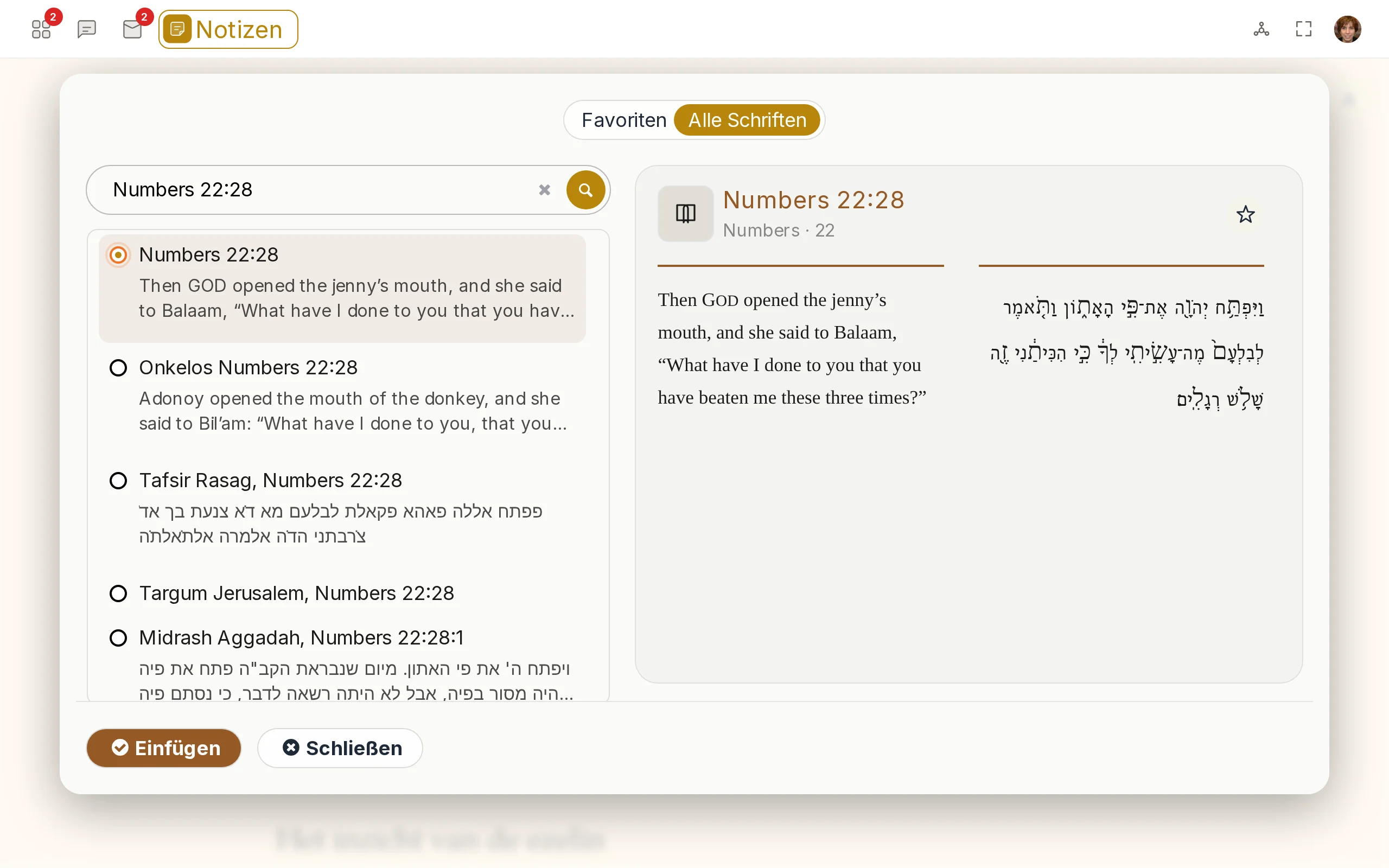Click the Notizen app button
Image resolution: width=1389 pixels, height=868 pixels.
click(x=228, y=29)
